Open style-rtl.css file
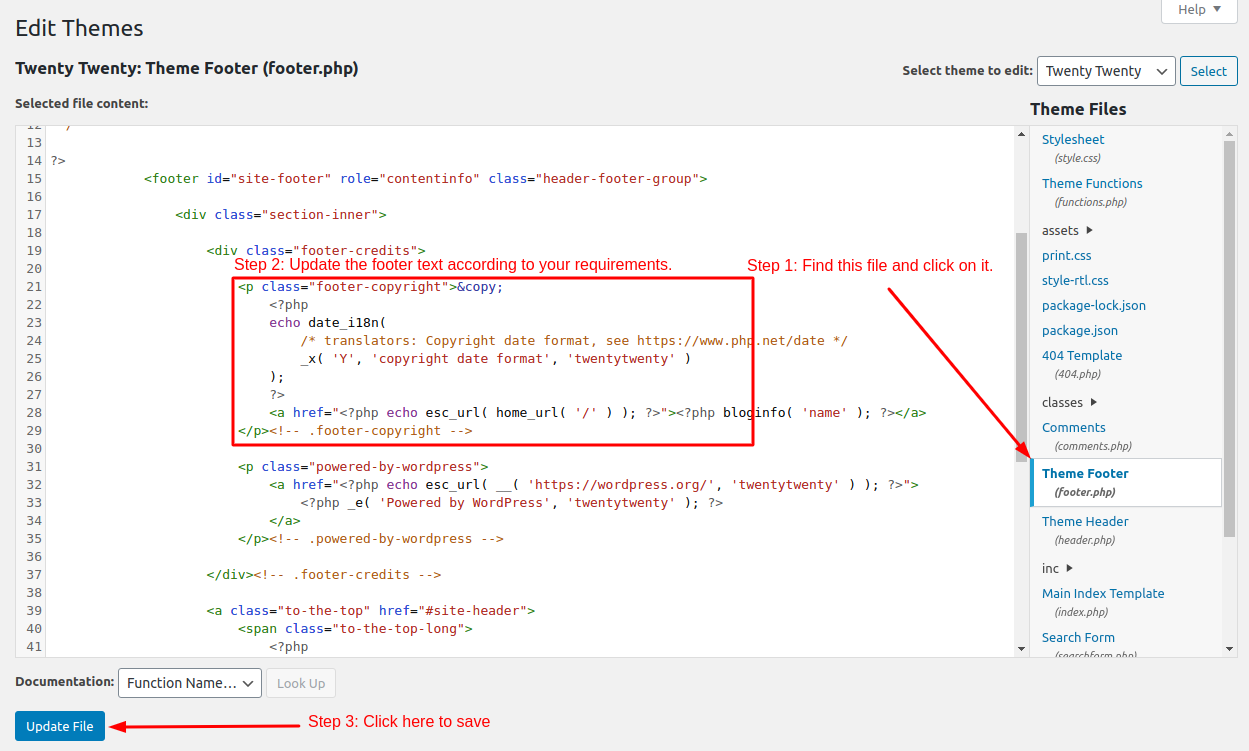 [x=1075, y=281]
